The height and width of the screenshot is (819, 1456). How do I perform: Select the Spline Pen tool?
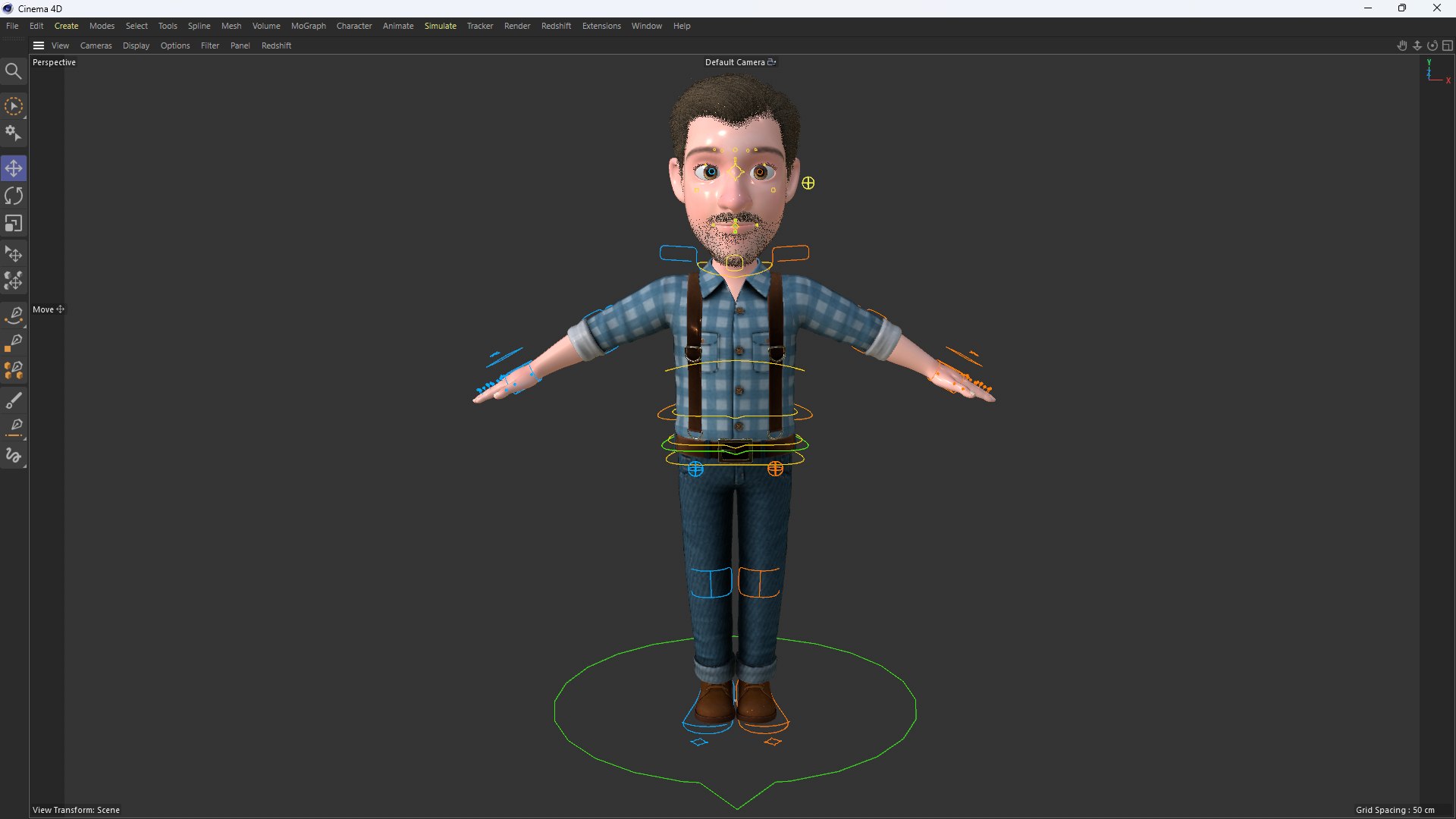(x=14, y=314)
